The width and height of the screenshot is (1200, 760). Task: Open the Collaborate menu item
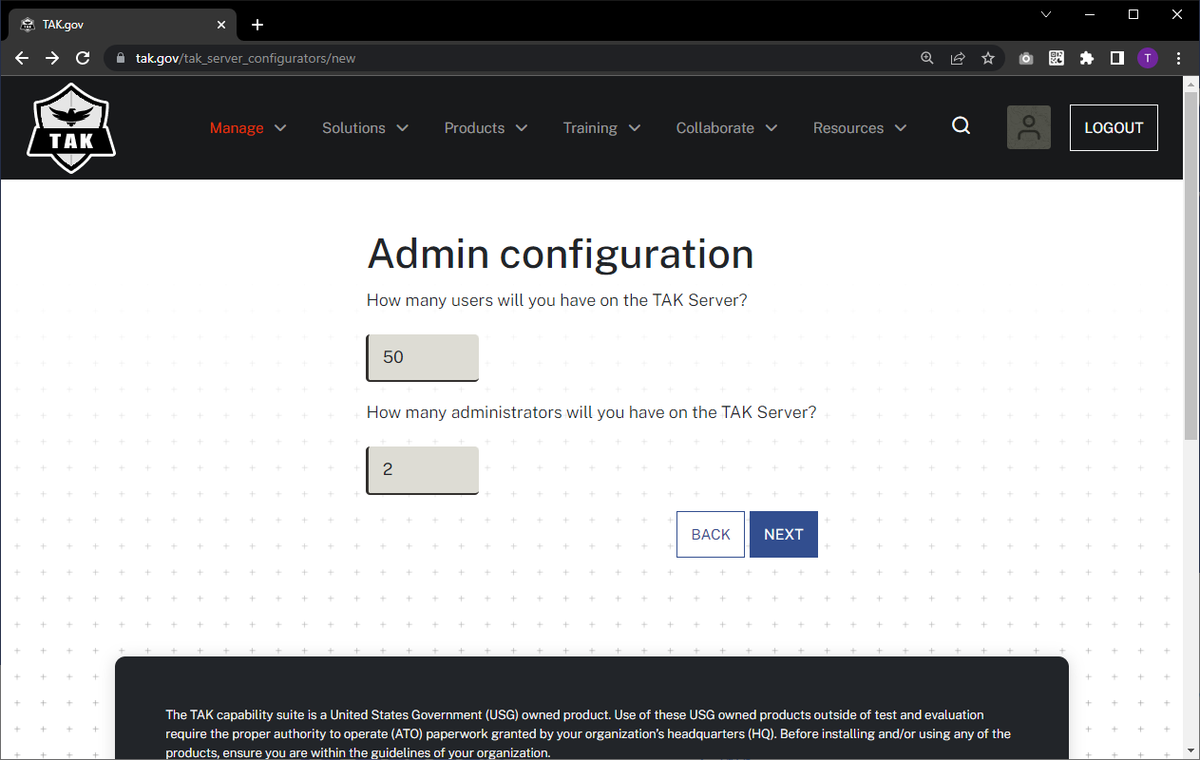click(715, 128)
